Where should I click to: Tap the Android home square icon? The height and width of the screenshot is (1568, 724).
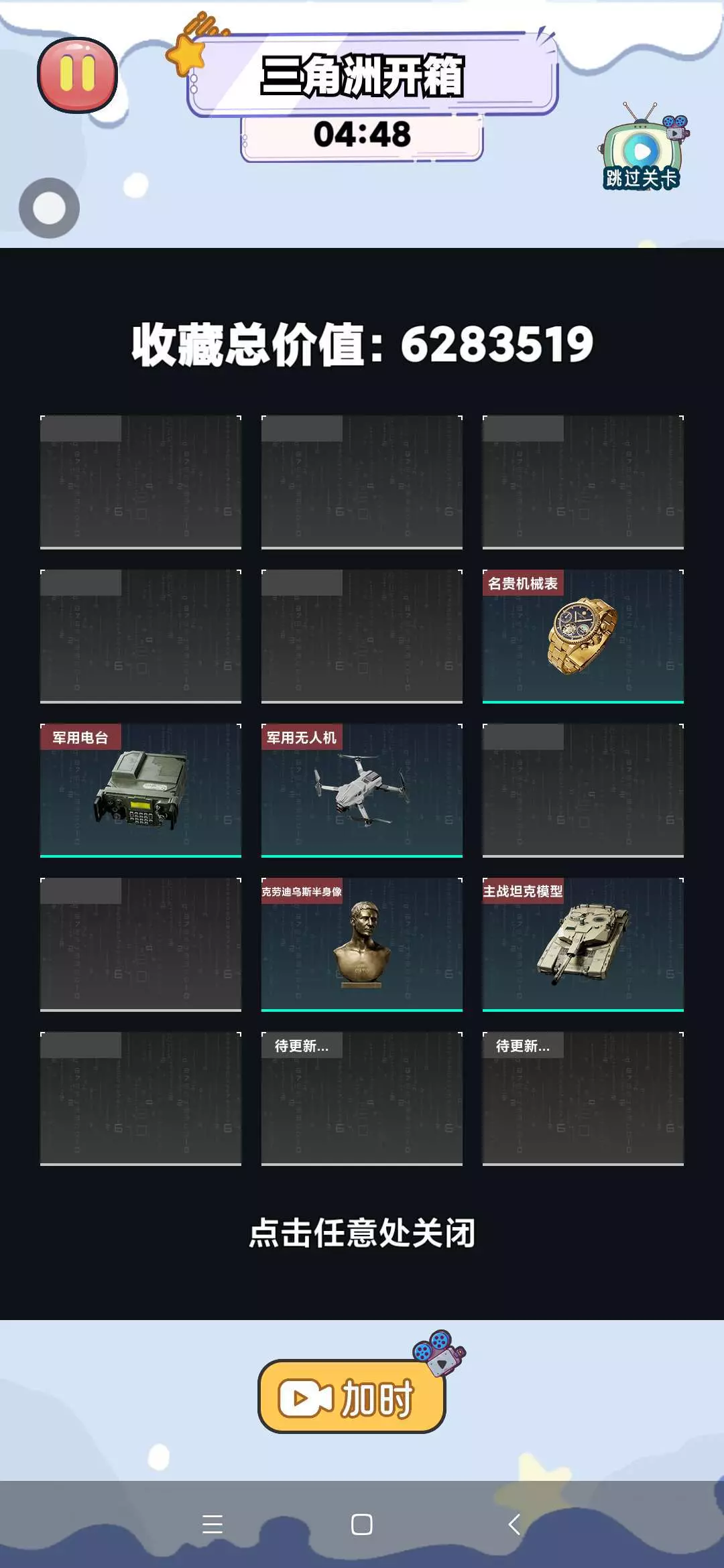pyautogui.click(x=362, y=1524)
